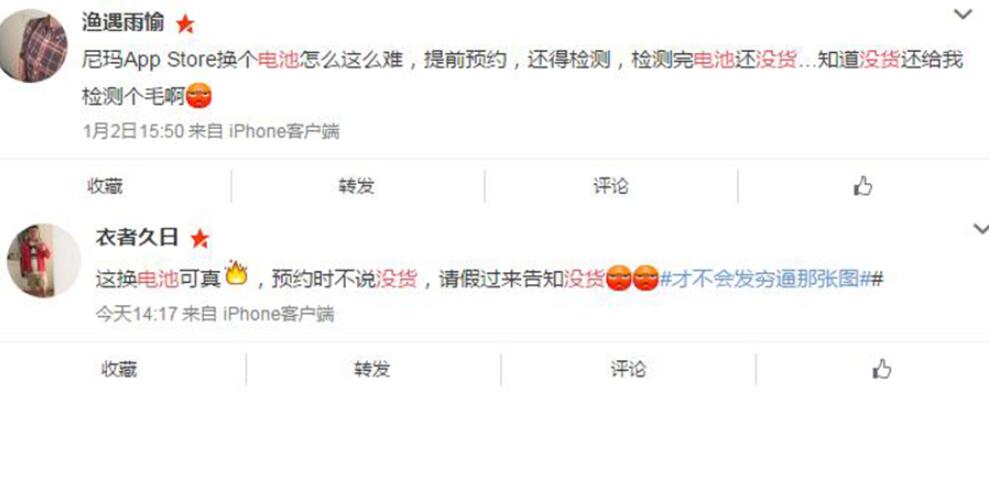Screen dimensions: 989x501
Task: Repost the second post with 转发
Action: (x=372, y=369)
